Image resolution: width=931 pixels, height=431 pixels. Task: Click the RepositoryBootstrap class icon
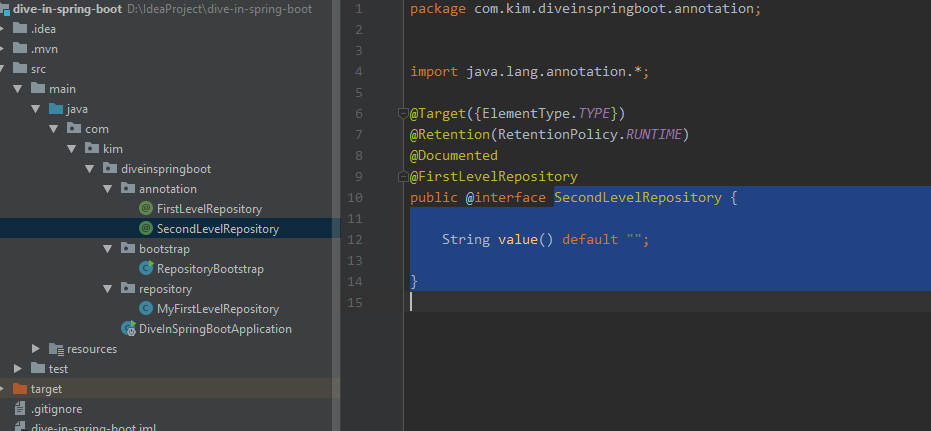[146, 268]
